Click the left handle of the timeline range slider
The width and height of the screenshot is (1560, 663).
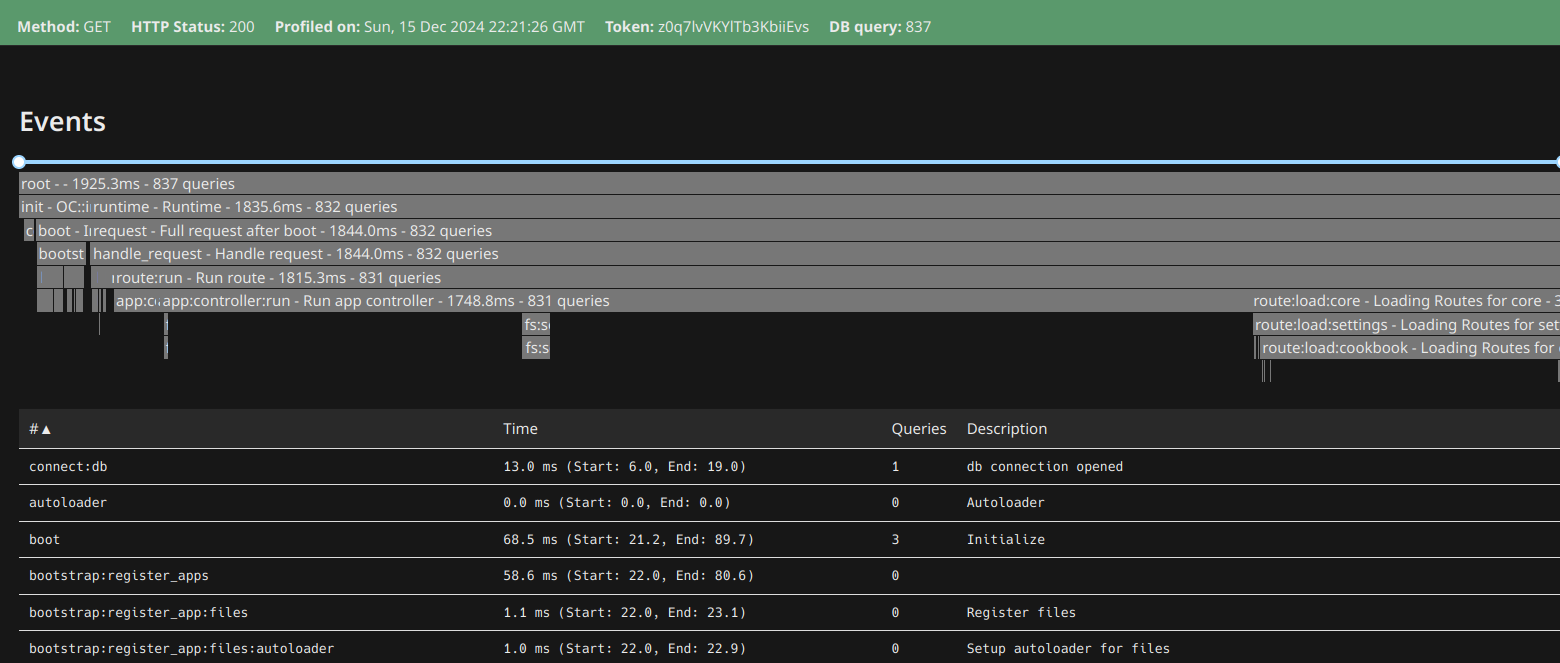(19, 161)
